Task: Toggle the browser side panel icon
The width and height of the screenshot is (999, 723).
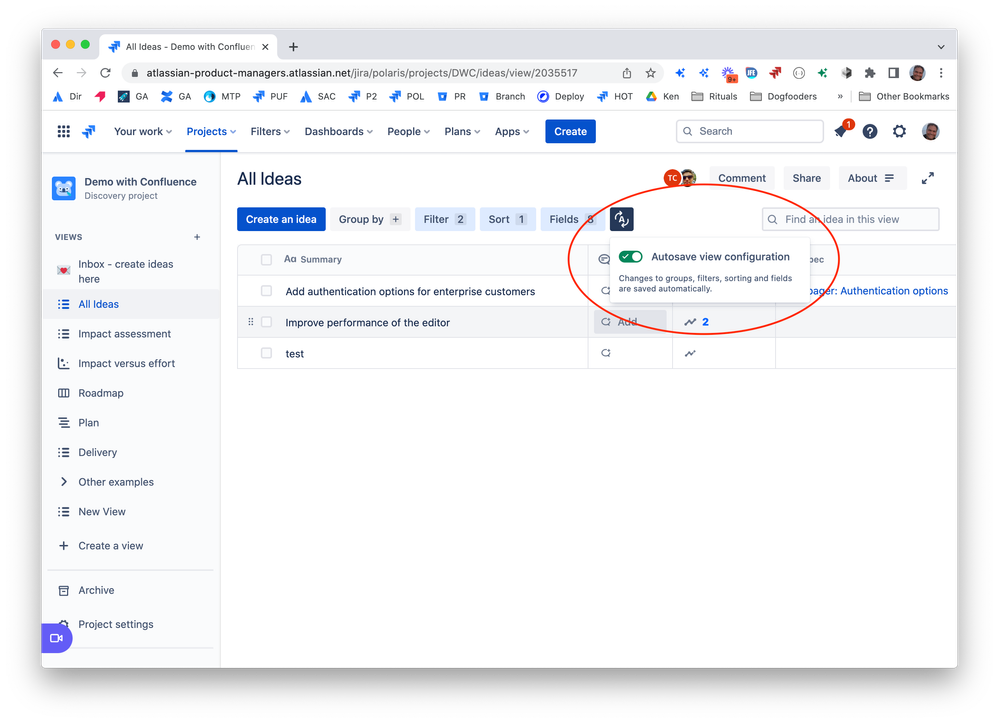Action: 893,73
